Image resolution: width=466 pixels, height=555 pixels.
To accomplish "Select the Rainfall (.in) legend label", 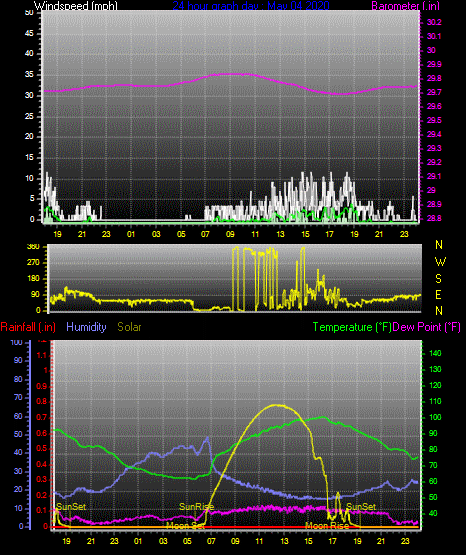I will click(x=28, y=327).
